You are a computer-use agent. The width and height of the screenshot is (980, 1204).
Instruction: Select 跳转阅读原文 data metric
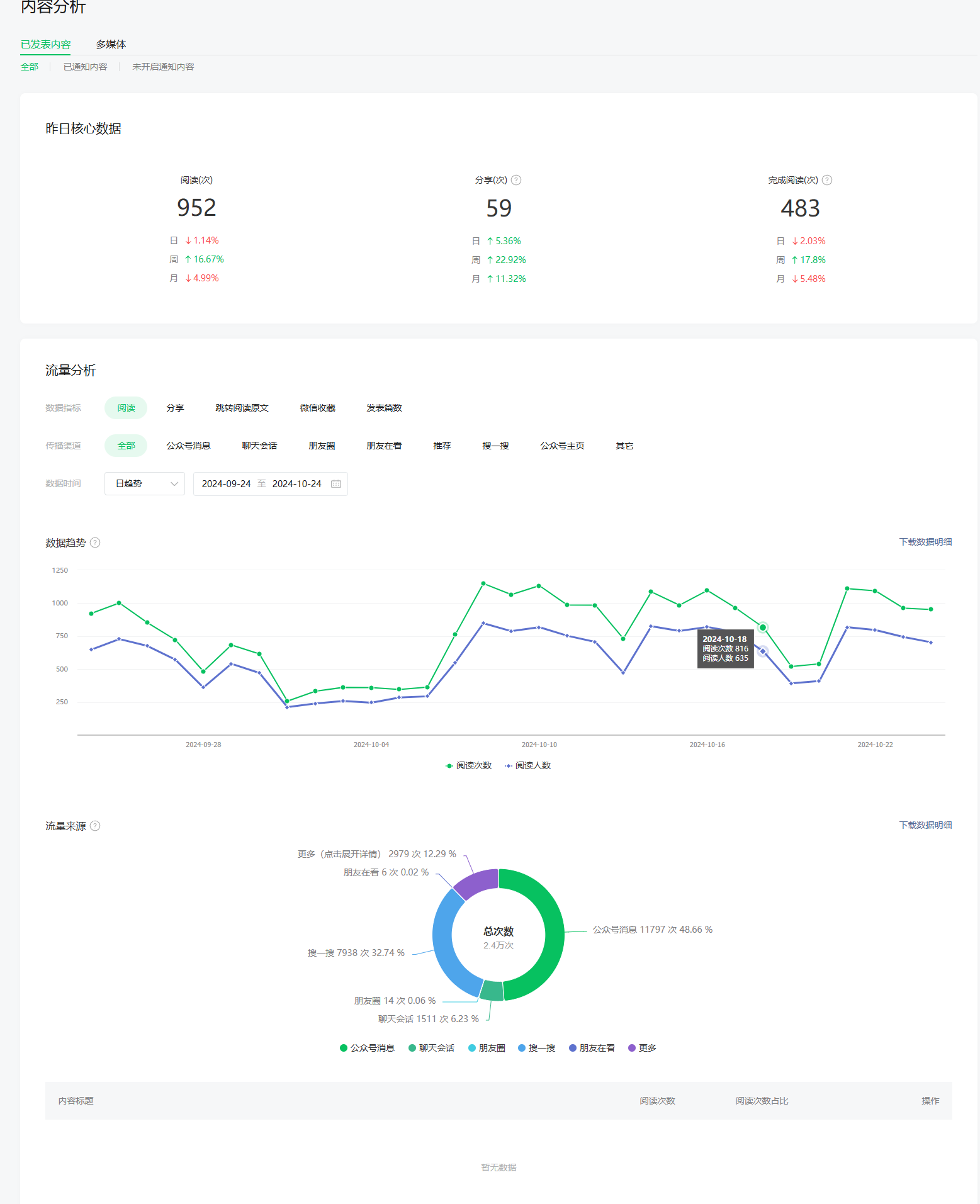click(x=242, y=408)
